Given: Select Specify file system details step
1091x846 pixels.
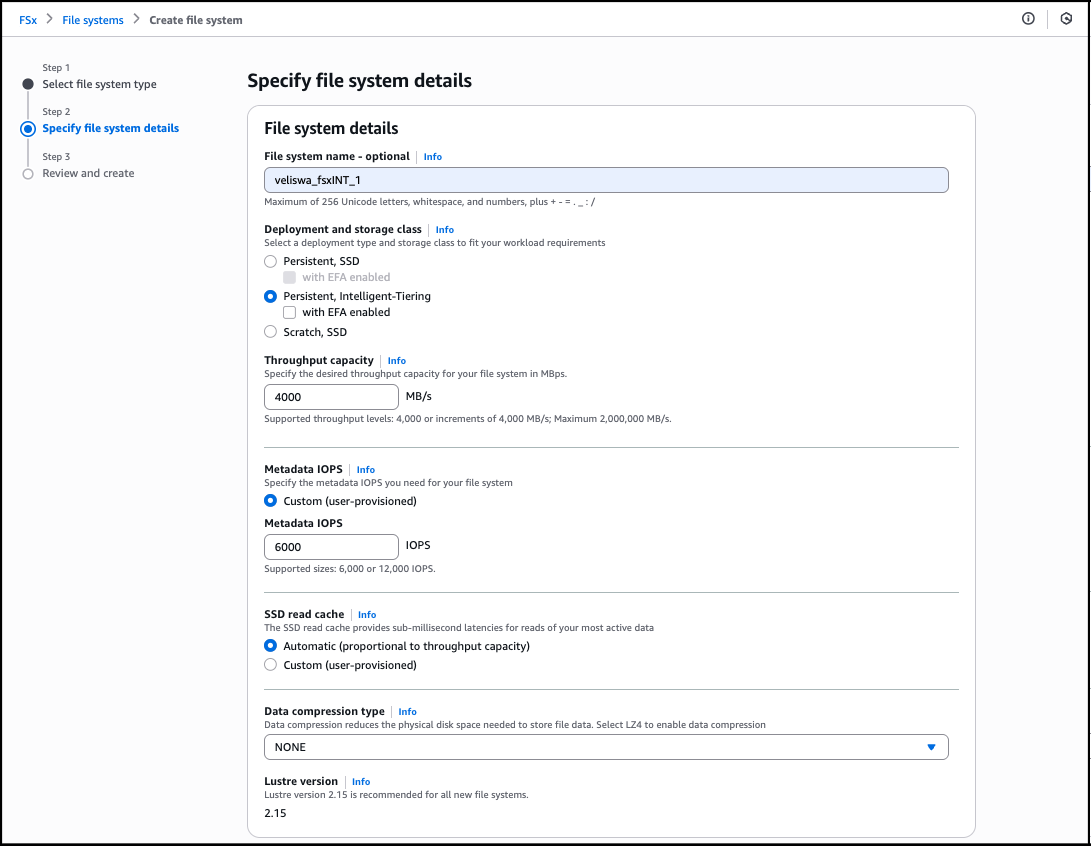Looking at the screenshot, I should click(x=111, y=128).
